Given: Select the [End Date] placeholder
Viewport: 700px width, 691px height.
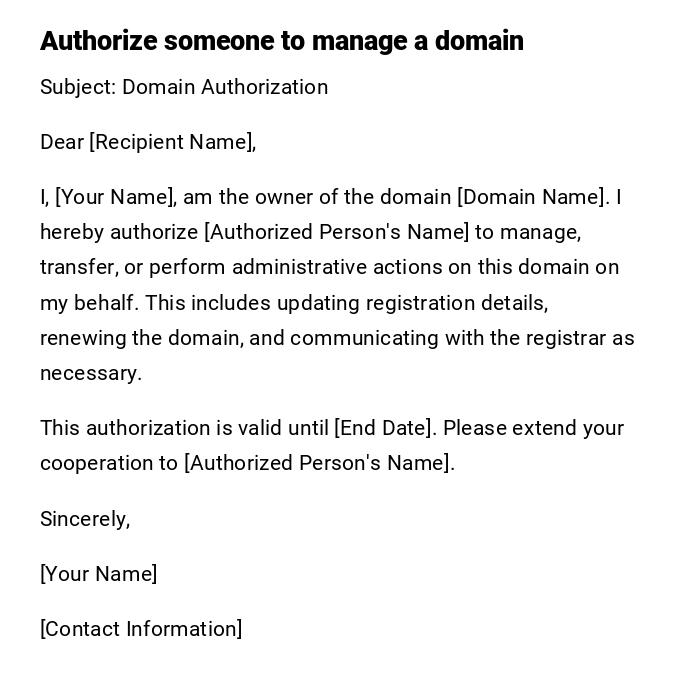Looking at the screenshot, I should [x=385, y=428].
